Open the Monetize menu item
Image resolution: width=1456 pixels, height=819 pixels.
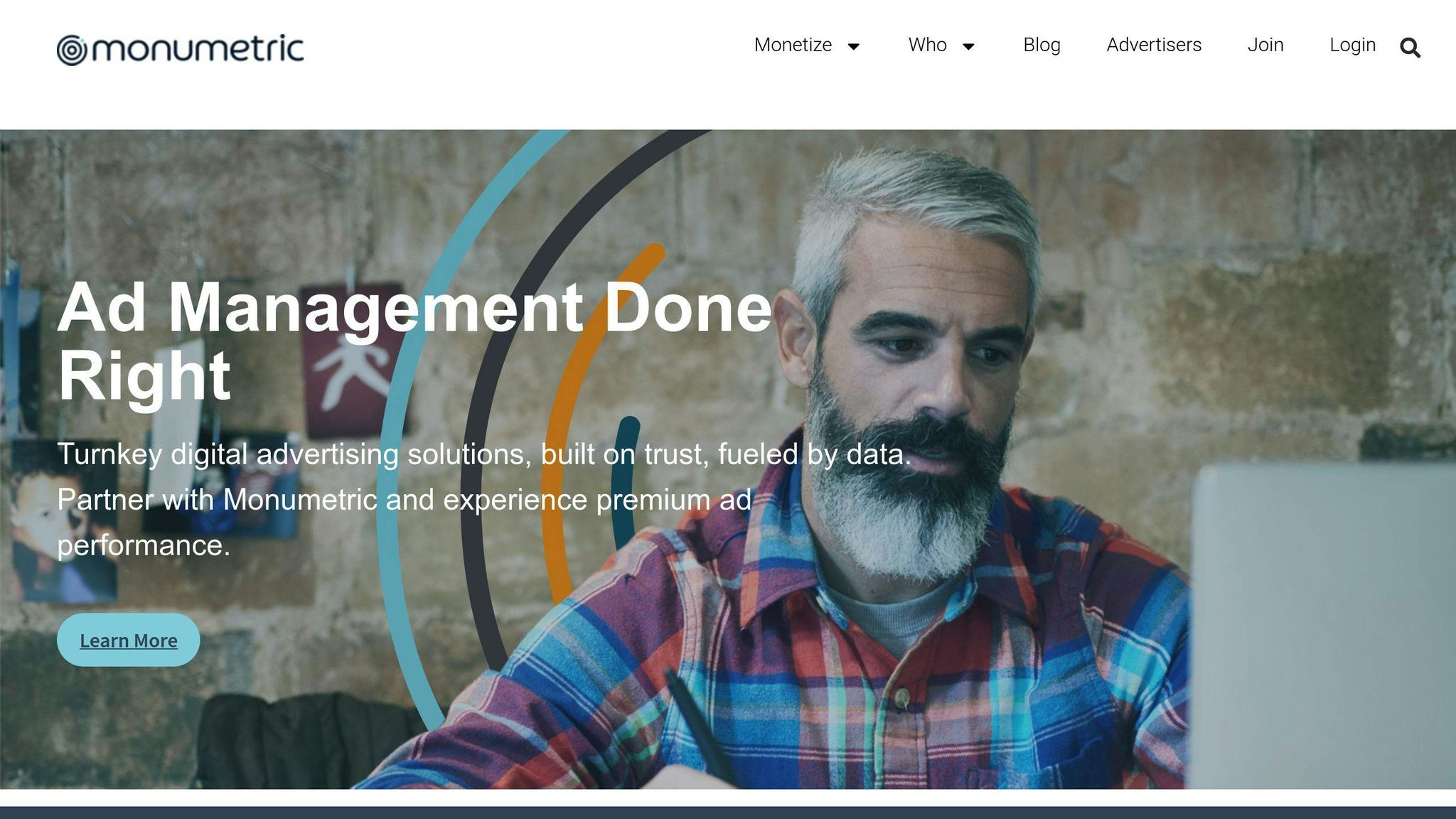pos(792,45)
